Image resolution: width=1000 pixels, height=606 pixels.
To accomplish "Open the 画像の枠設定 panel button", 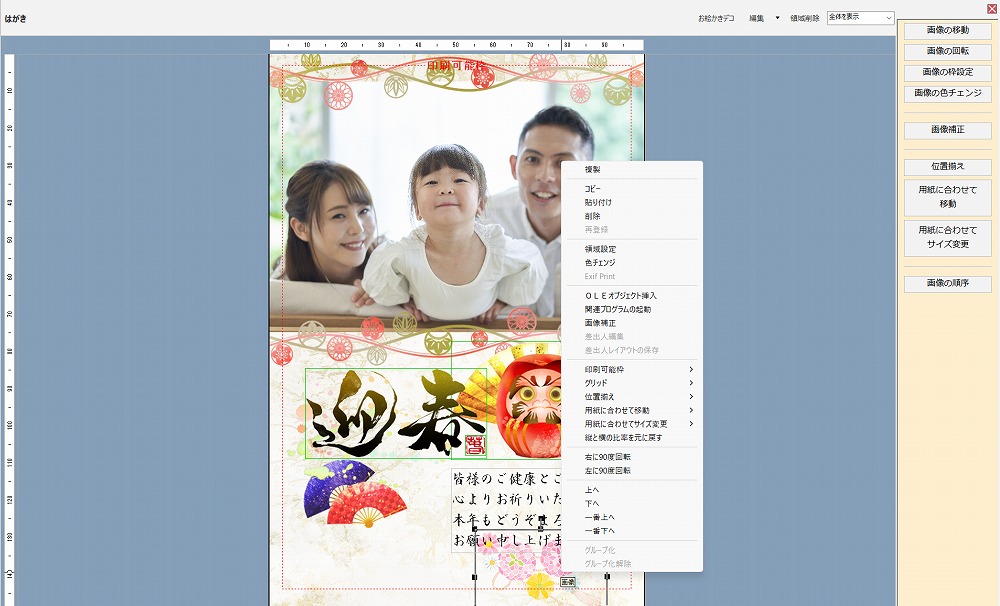I will [x=947, y=73].
